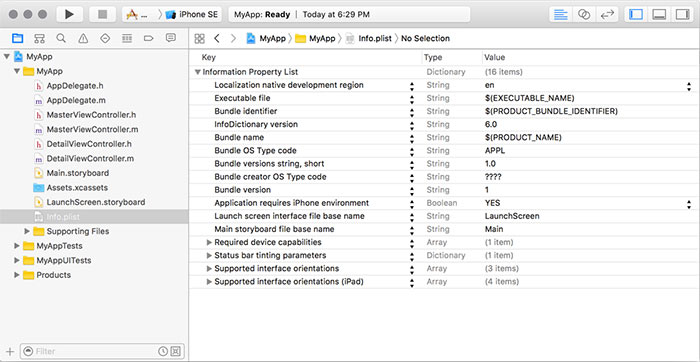Click MyApp project in jump bar
700x362 pixels.
[x=266, y=38]
